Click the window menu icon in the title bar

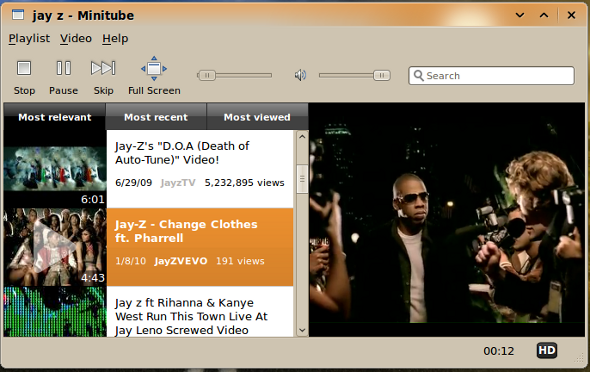click(18, 15)
